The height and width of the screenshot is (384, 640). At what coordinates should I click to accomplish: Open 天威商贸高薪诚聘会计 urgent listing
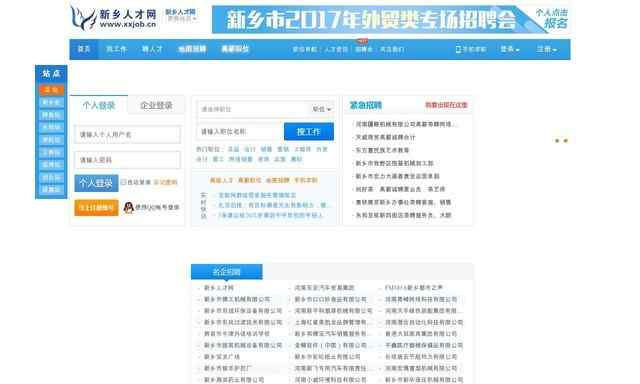(385, 137)
